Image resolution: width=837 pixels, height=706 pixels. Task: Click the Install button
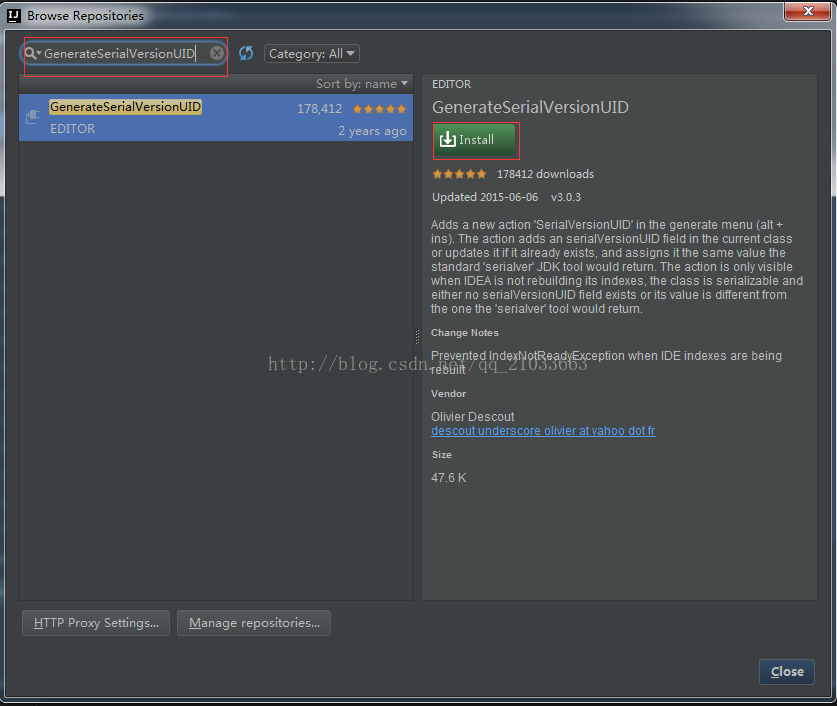click(475, 140)
